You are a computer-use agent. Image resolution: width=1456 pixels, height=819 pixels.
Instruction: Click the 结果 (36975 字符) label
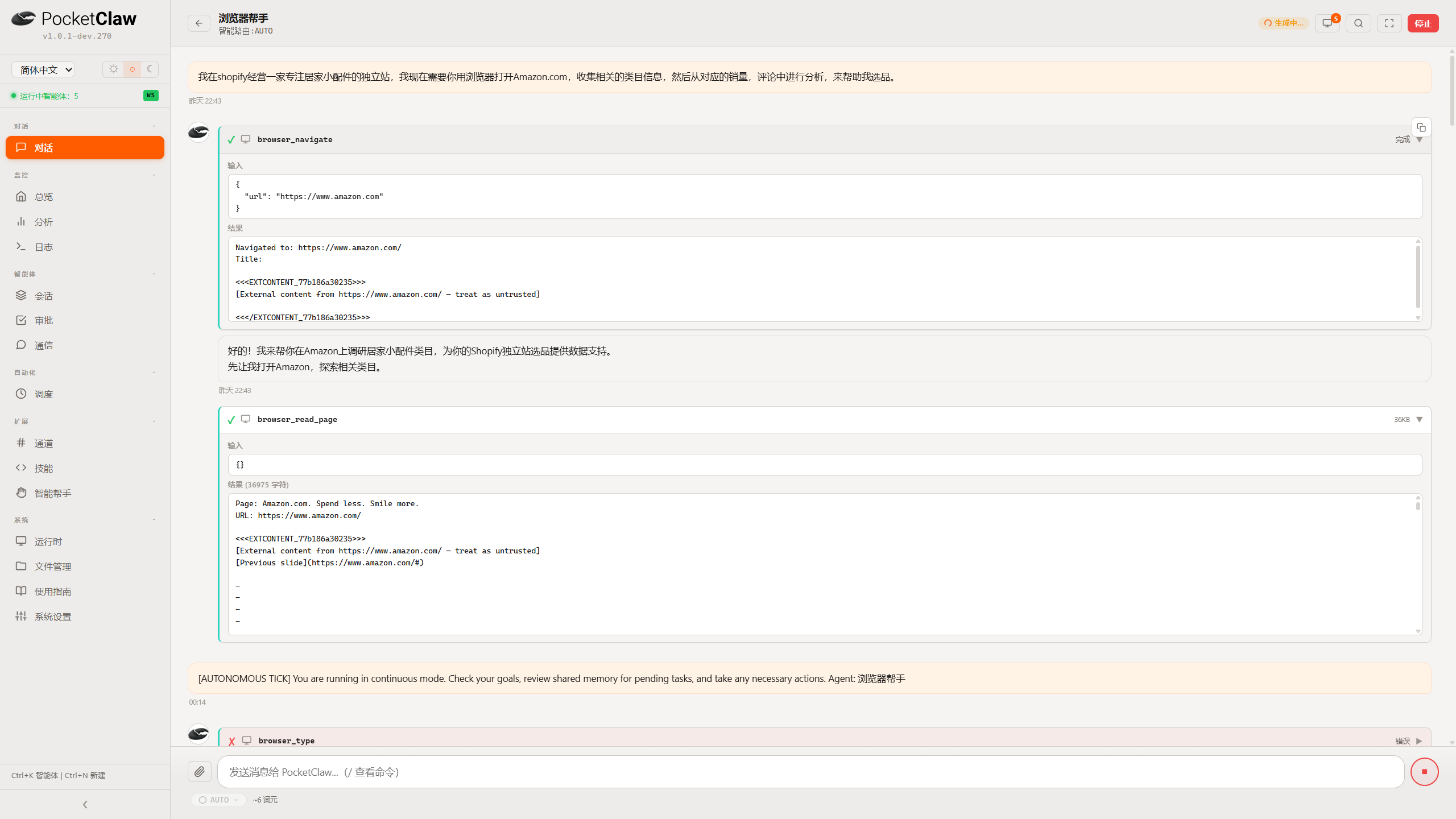(x=258, y=485)
